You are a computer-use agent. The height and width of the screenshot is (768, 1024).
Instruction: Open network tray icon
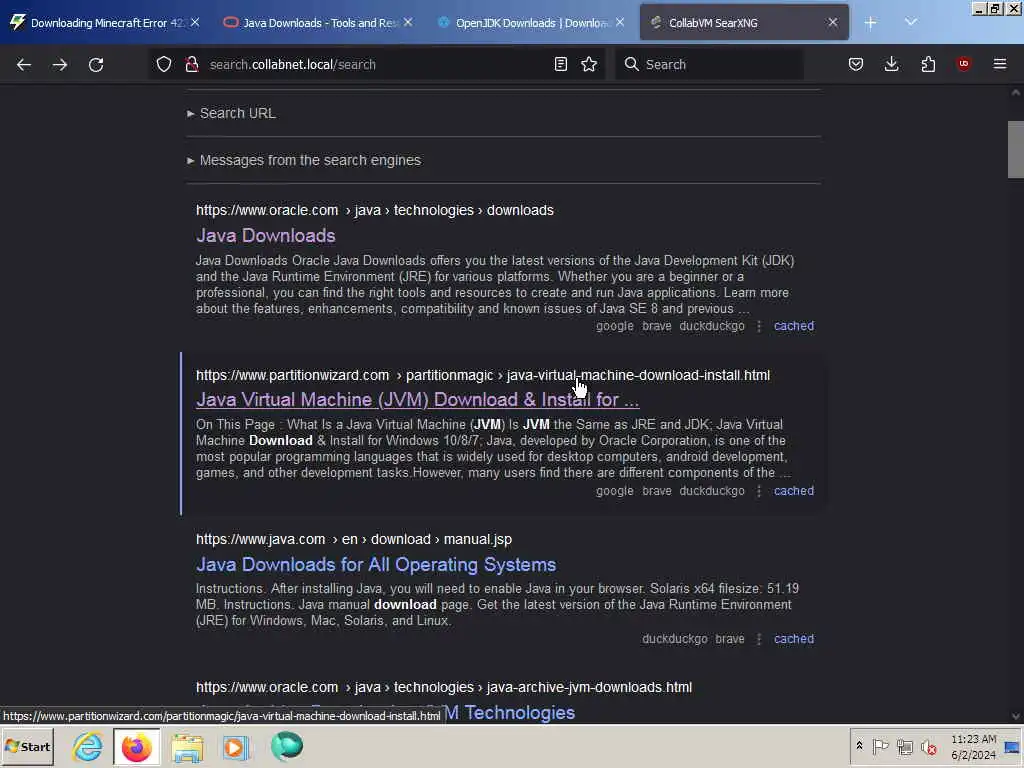904,746
